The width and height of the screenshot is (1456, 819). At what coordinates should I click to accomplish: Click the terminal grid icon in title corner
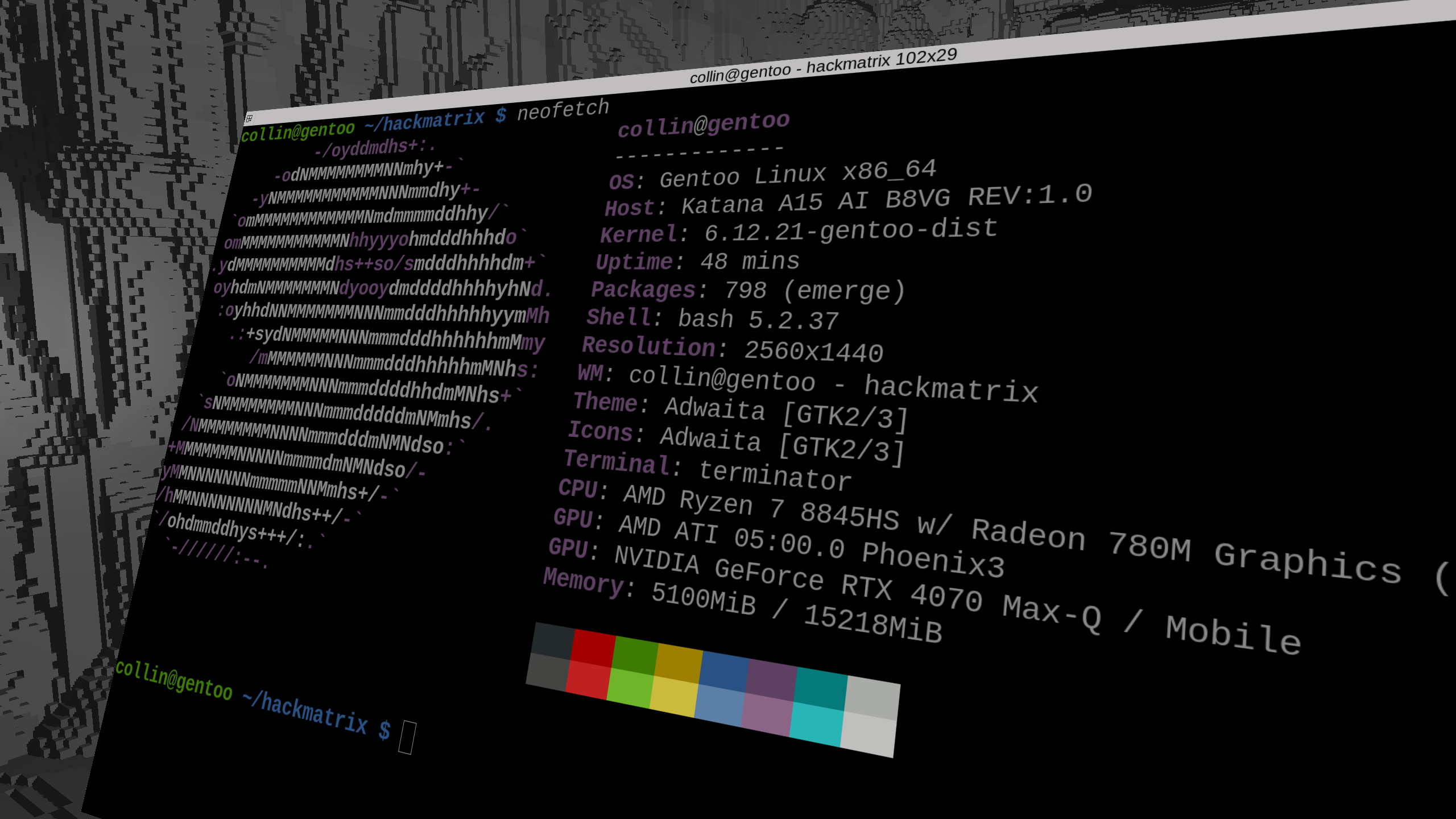pos(249,118)
